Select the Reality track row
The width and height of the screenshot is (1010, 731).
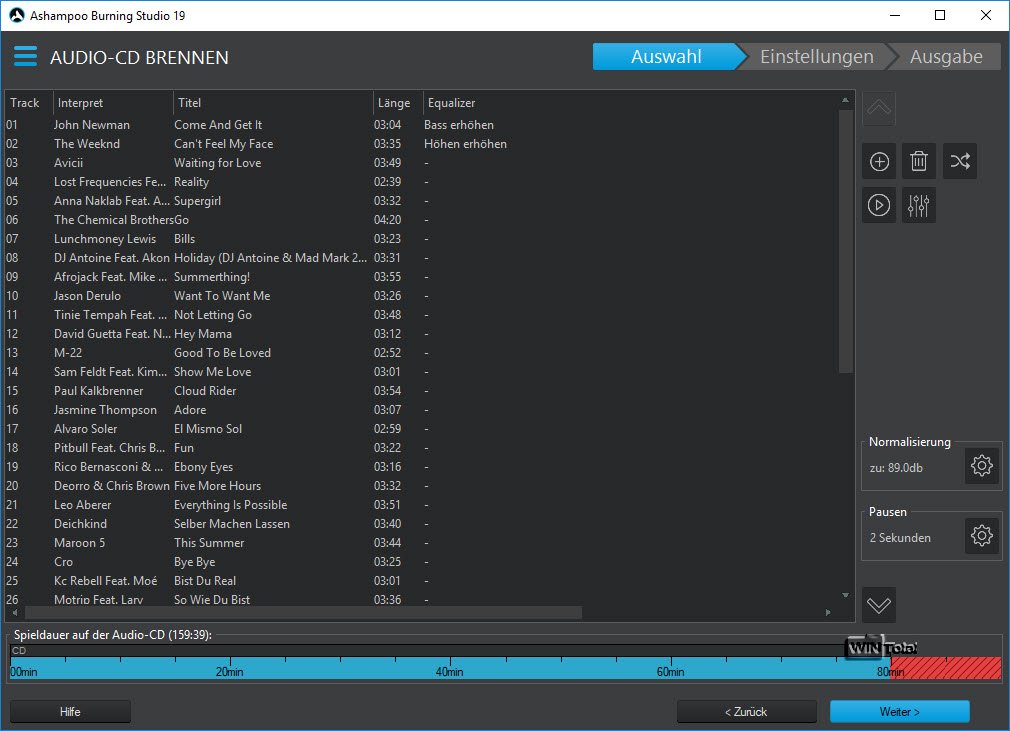pyautogui.click(x=422, y=182)
